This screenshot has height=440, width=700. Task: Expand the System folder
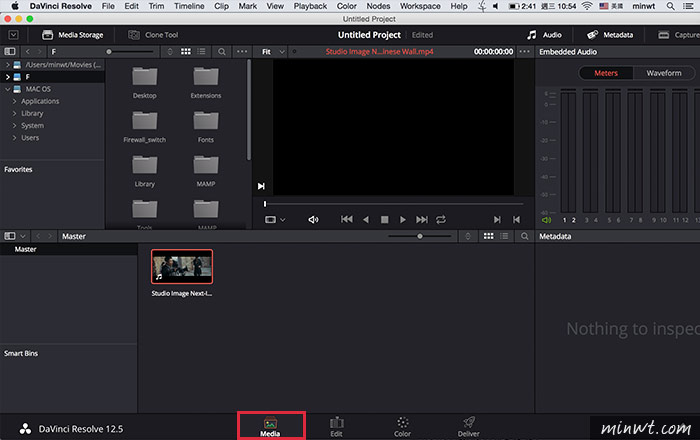click(14, 125)
